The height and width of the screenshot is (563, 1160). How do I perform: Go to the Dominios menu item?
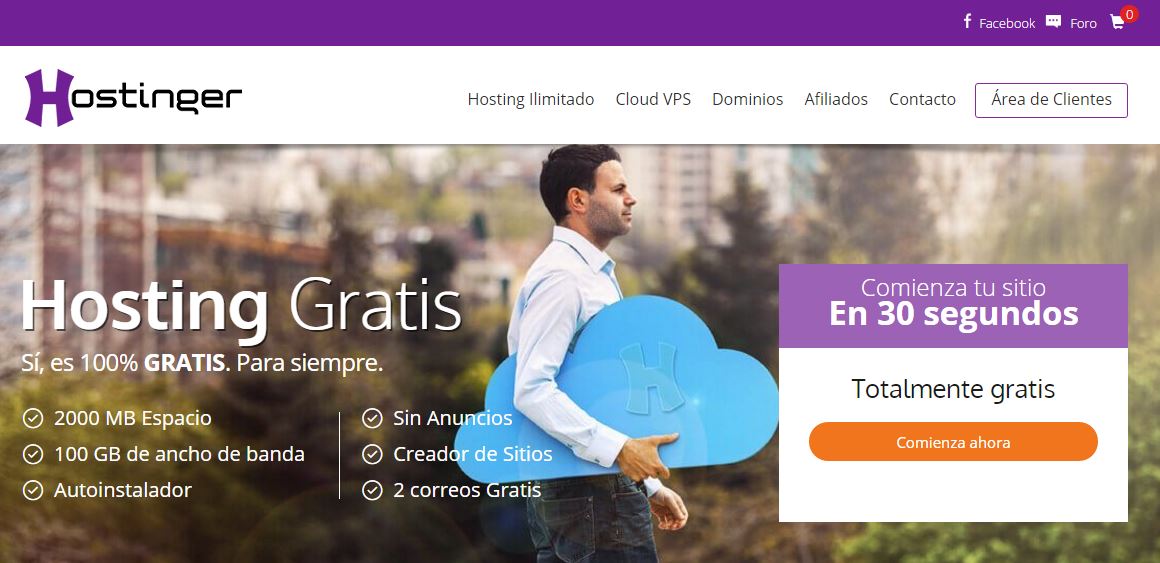[x=747, y=99]
